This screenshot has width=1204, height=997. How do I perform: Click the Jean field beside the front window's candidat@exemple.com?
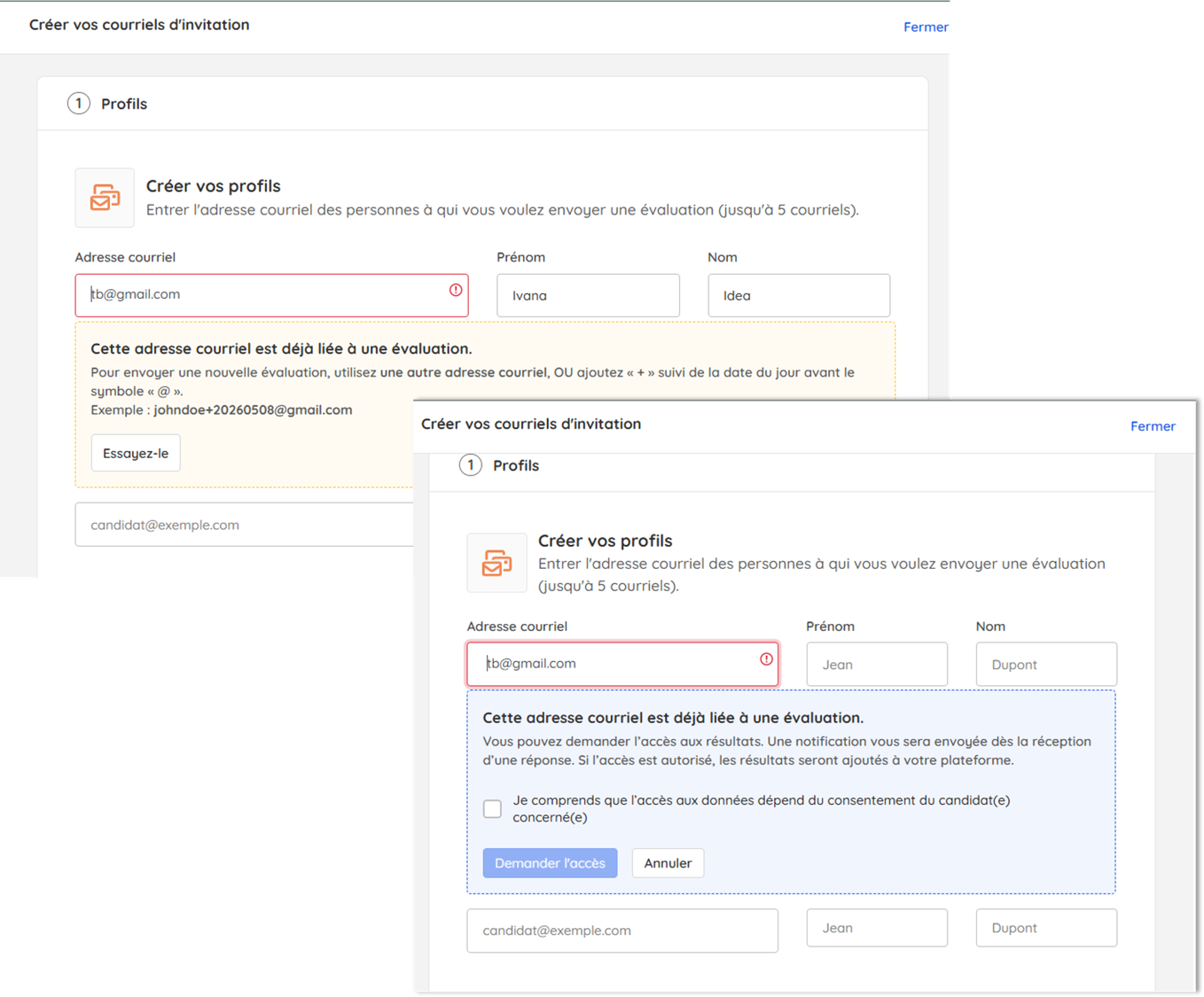click(x=877, y=928)
